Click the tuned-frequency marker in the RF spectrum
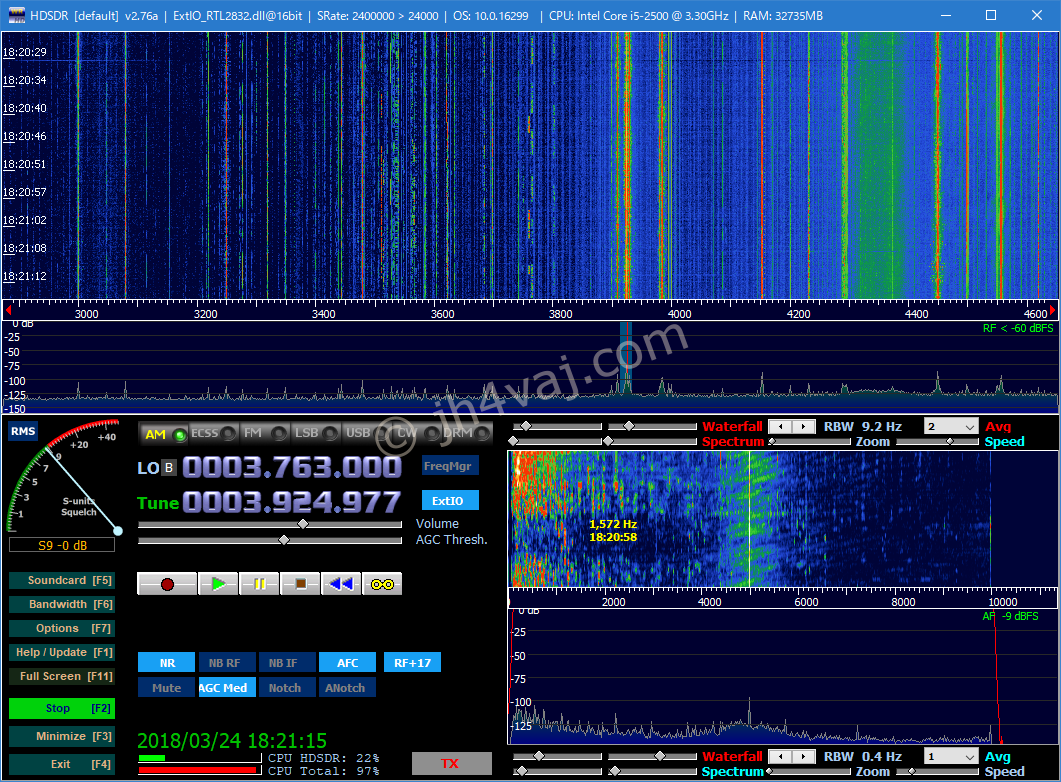This screenshot has width=1061, height=782. point(626,359)
